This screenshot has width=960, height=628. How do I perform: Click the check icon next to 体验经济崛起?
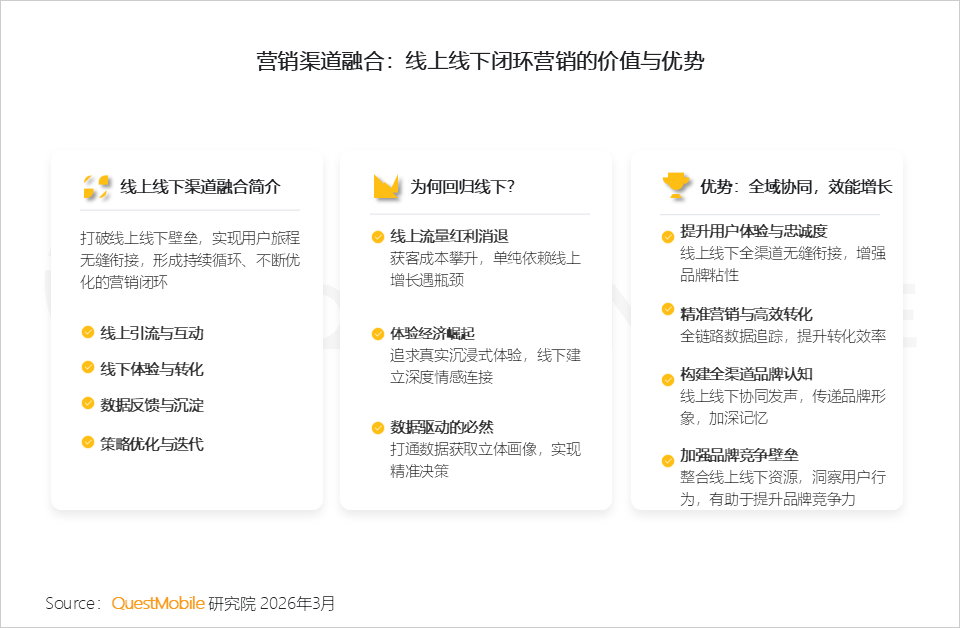click(x=378, y=334)
